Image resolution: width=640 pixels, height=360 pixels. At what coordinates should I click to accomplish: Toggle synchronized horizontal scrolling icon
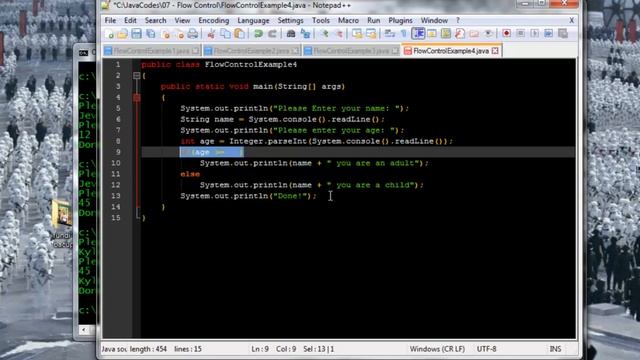point(371,34)
